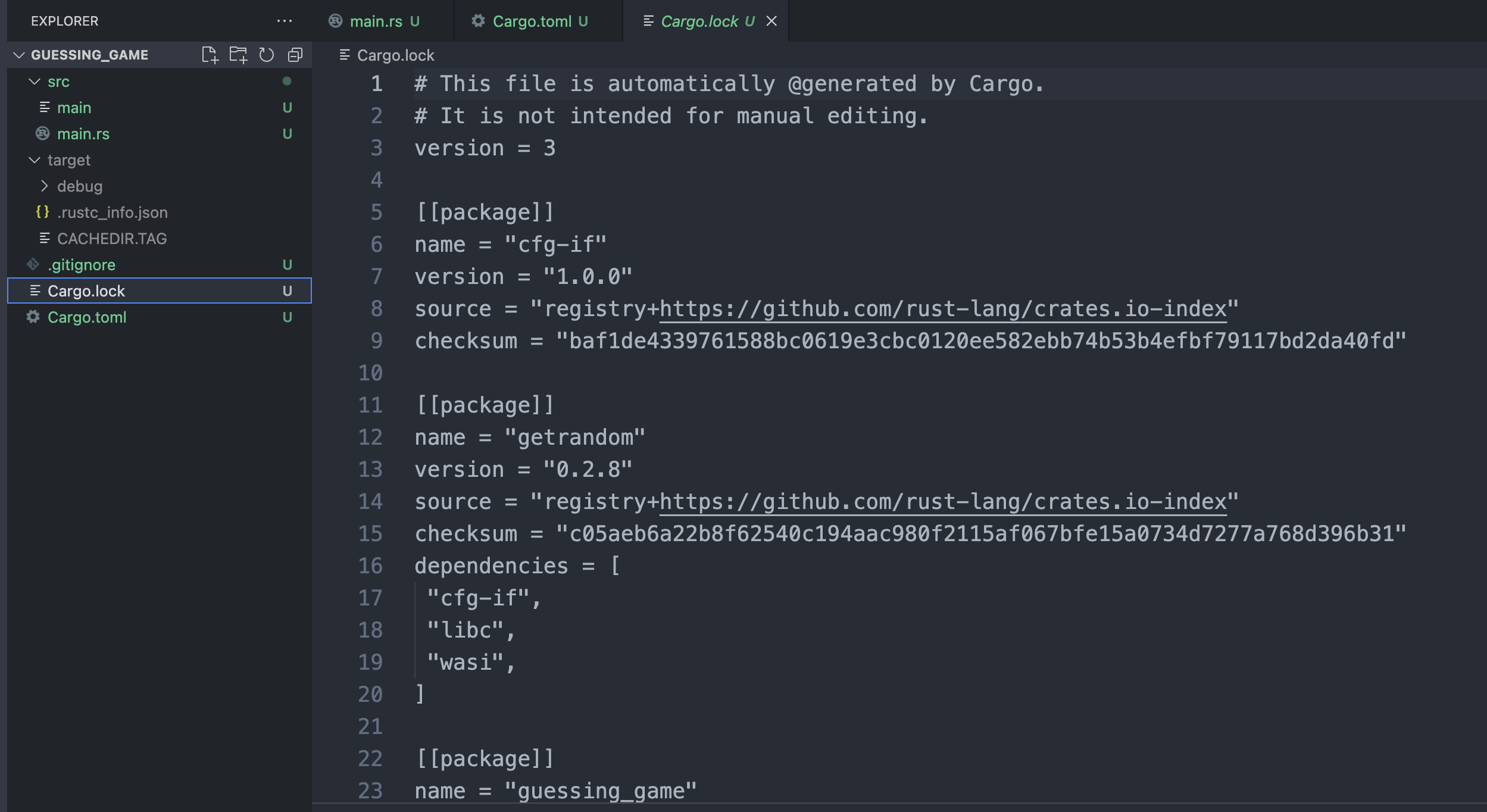Click the git icon next to .gitignore

pos(33,264)
